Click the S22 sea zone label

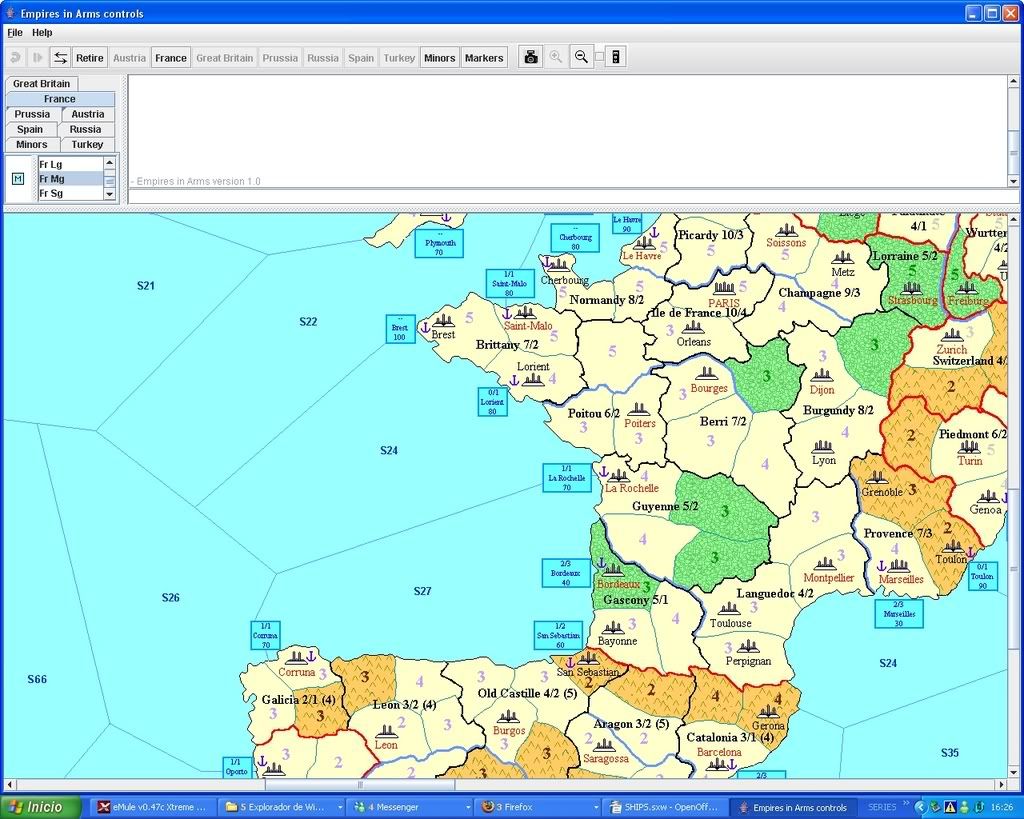[x=308, y=321]
